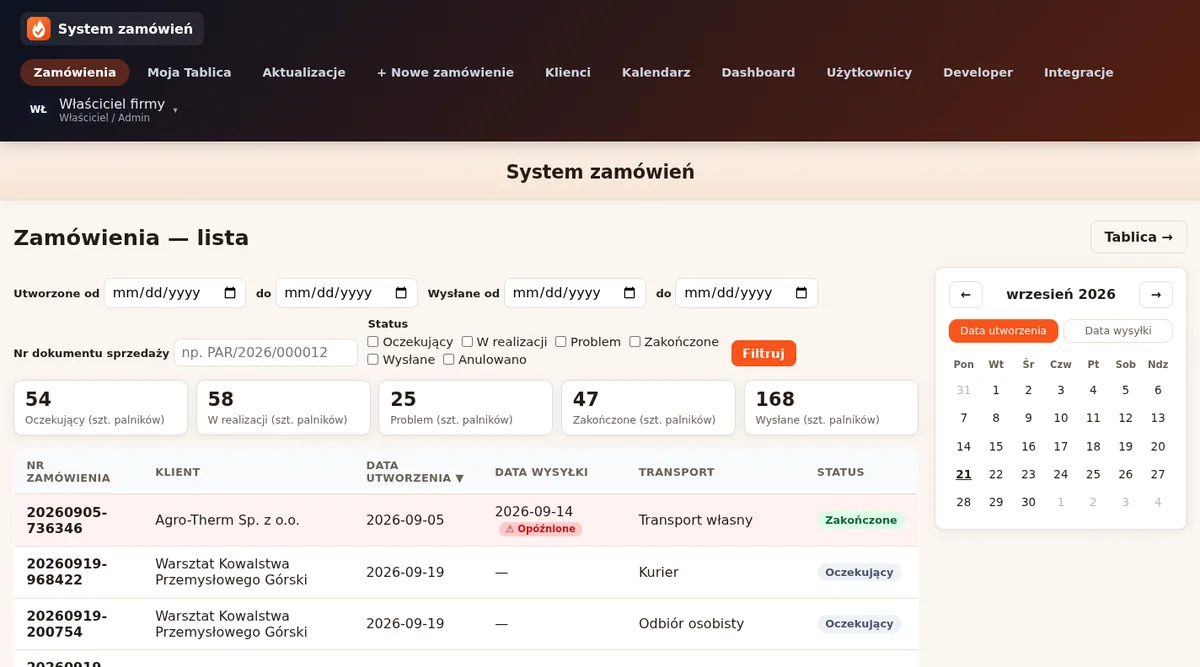
Task: Click the Klient column header
Action: point(178,472)
